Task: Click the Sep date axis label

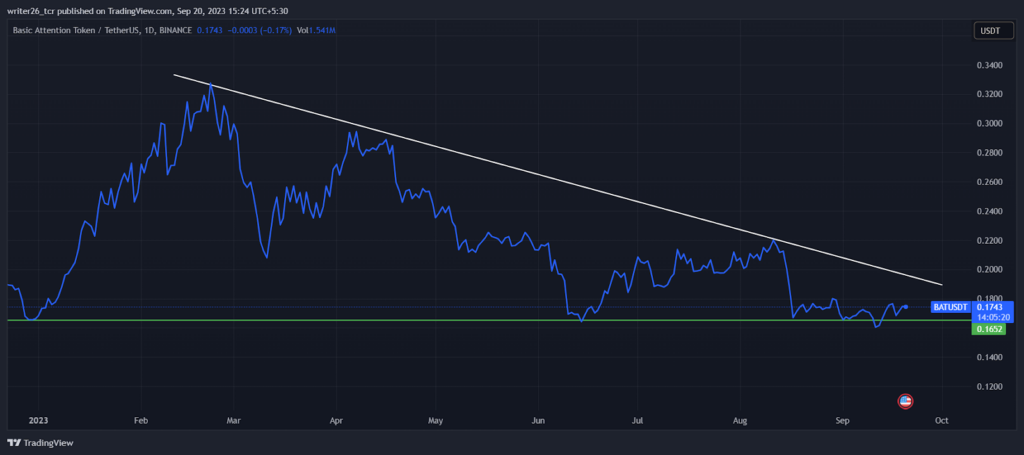Action: tap(842, 421)
